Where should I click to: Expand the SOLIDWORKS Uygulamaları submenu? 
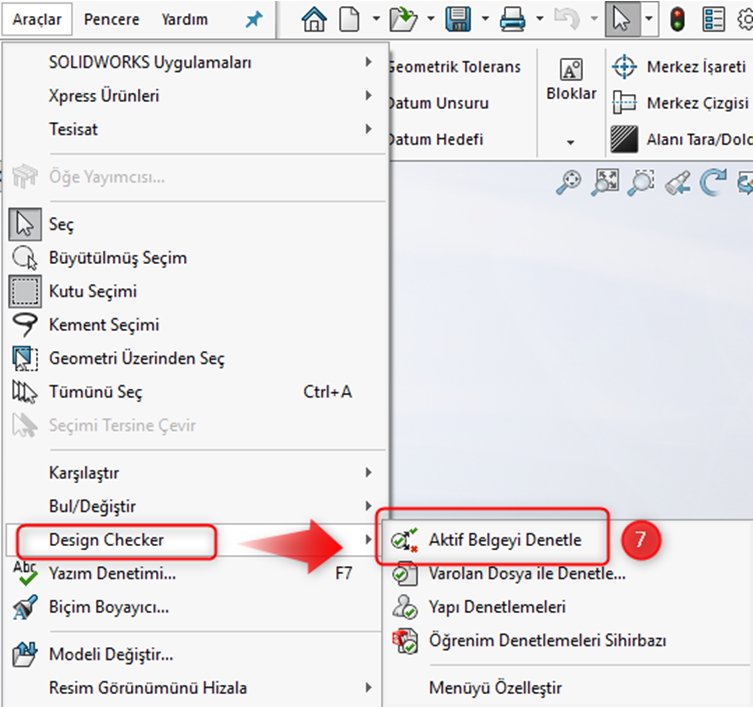pyautogui.click(x=196, y=62)
